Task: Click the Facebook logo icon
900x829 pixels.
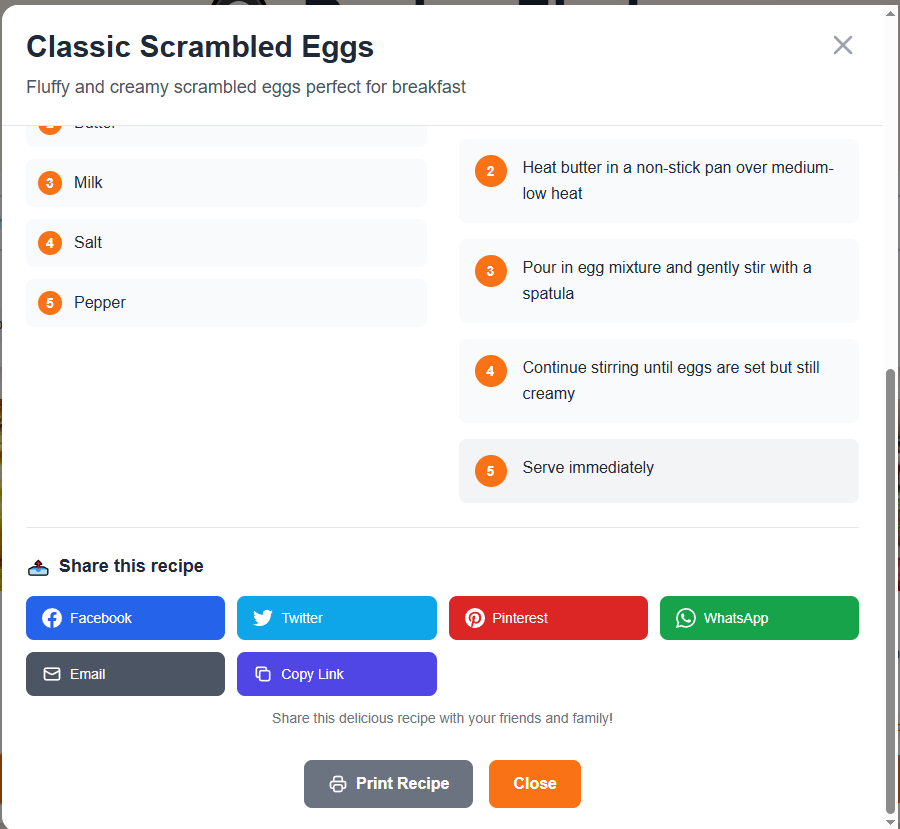Action: click(x=52, y=618)
